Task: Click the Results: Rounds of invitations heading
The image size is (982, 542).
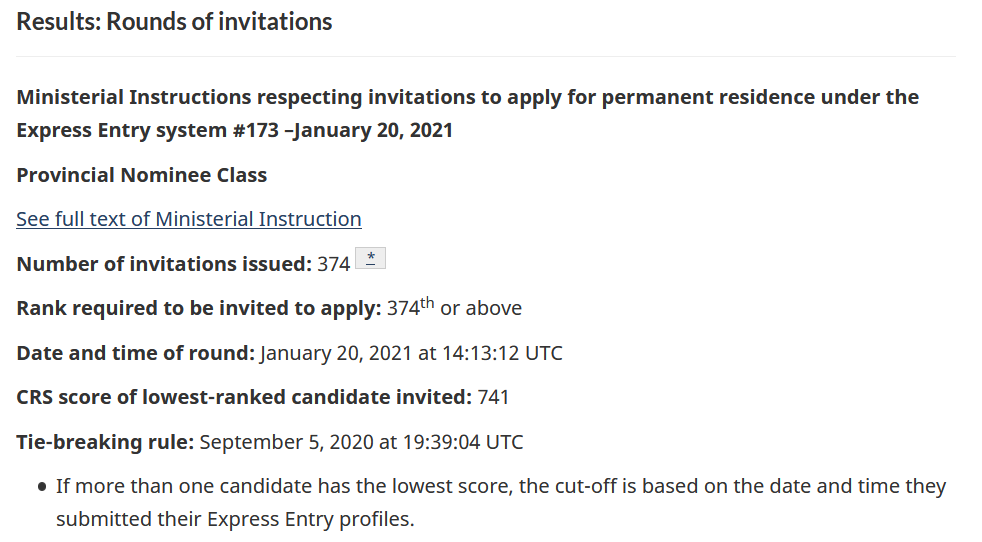Action: 174,22
